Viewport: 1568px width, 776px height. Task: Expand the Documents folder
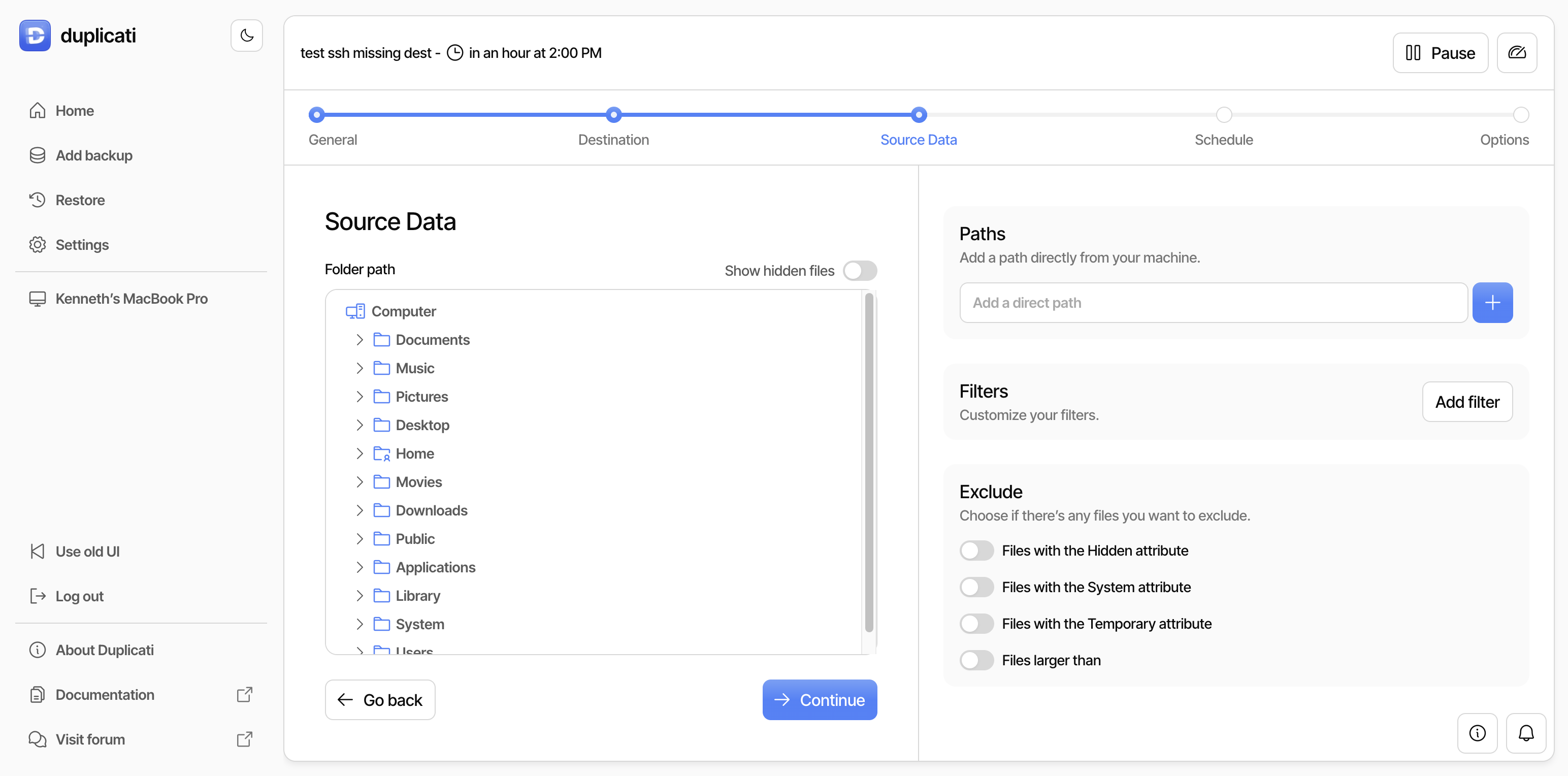359,340
